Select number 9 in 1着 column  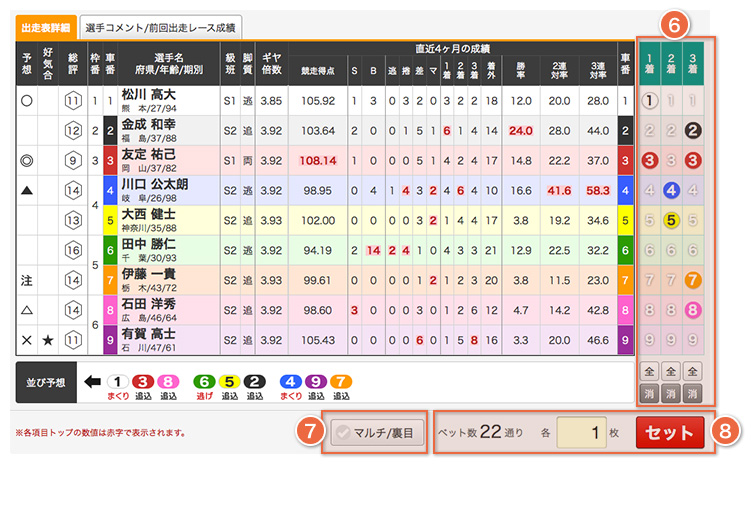(649, 340)
